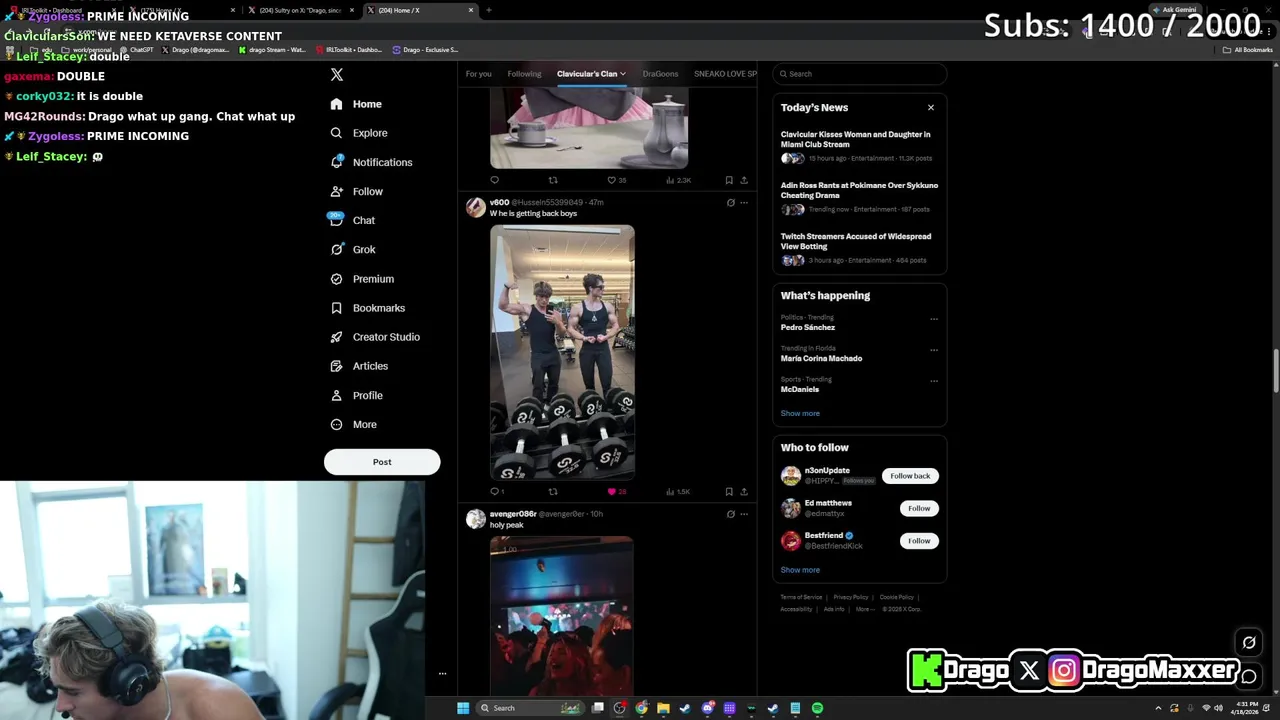Open Terms of Service link
Image resolution: width=1280 pixels, height=720 pixels.
click(801, 597)
